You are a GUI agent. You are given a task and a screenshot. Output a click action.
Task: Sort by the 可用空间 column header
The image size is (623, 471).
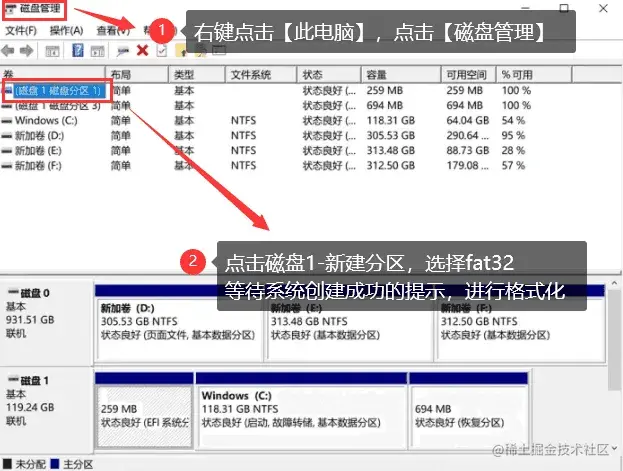coord(468,74)
